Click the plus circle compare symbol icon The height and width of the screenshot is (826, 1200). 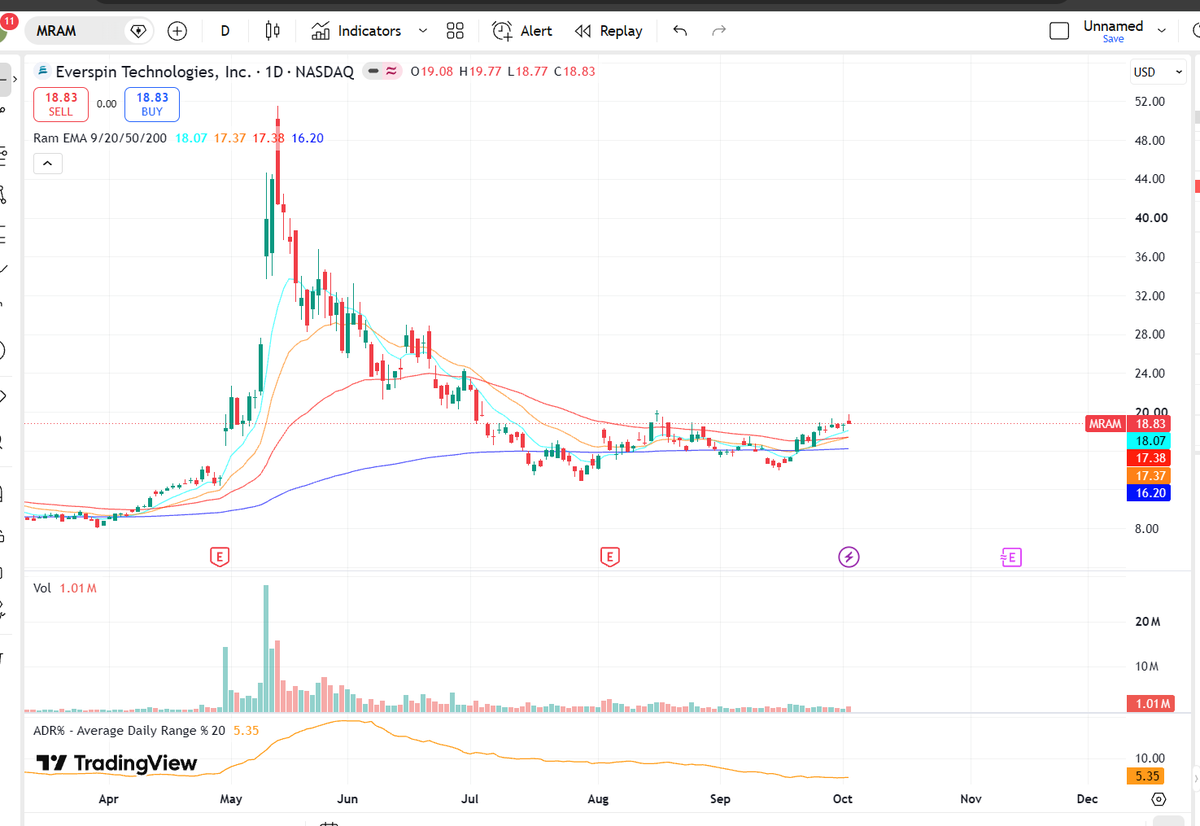(177, 31)
